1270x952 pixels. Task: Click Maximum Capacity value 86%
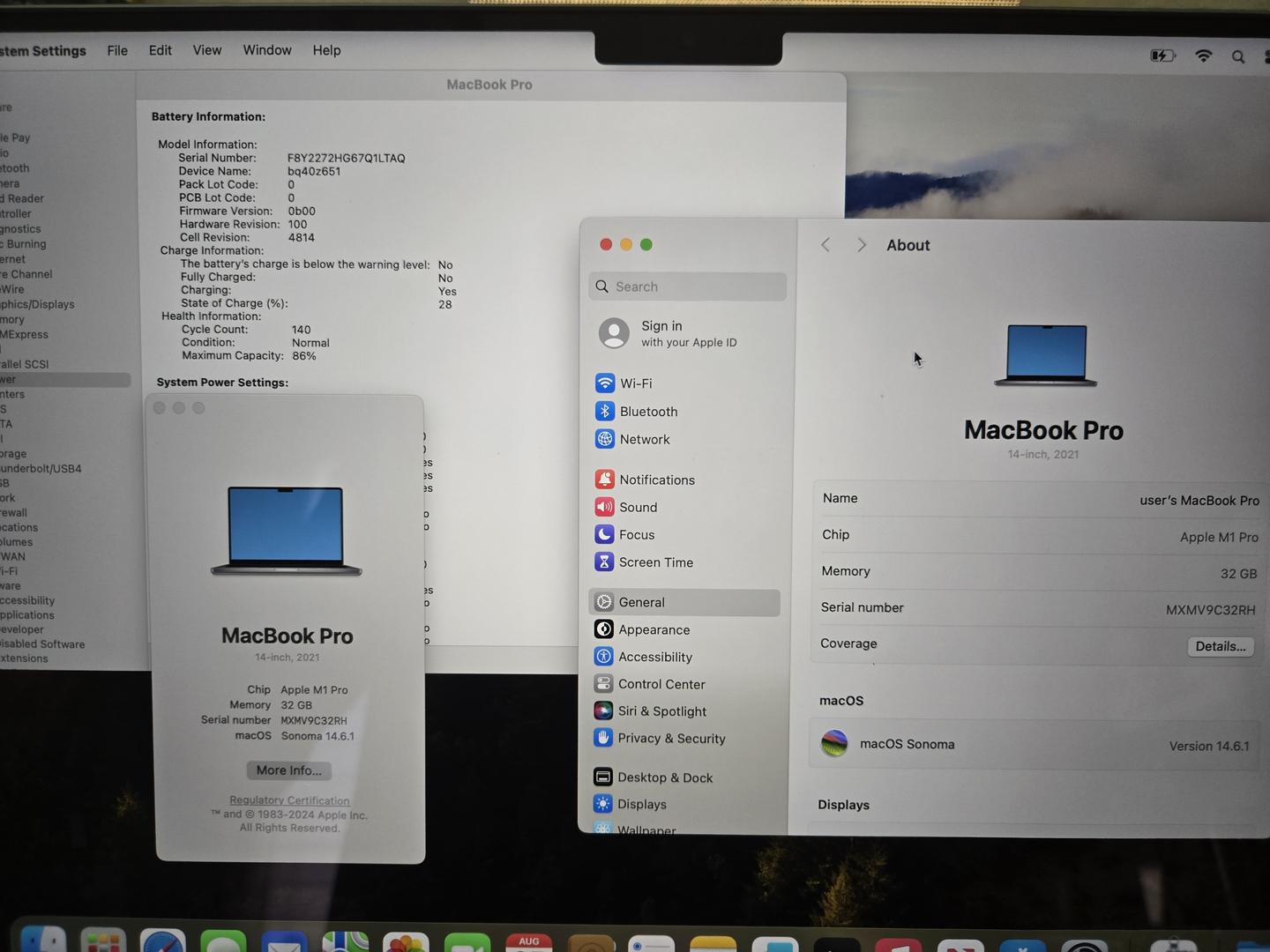304,356
